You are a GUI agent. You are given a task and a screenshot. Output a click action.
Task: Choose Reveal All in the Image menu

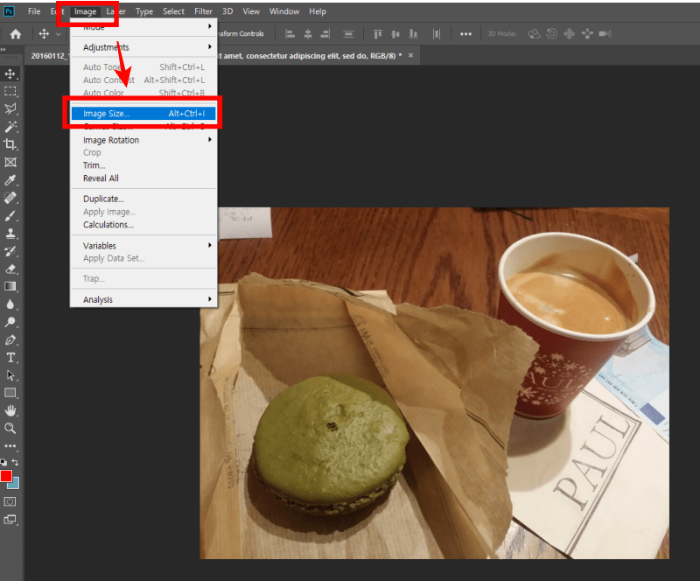[x=143, y=178]
